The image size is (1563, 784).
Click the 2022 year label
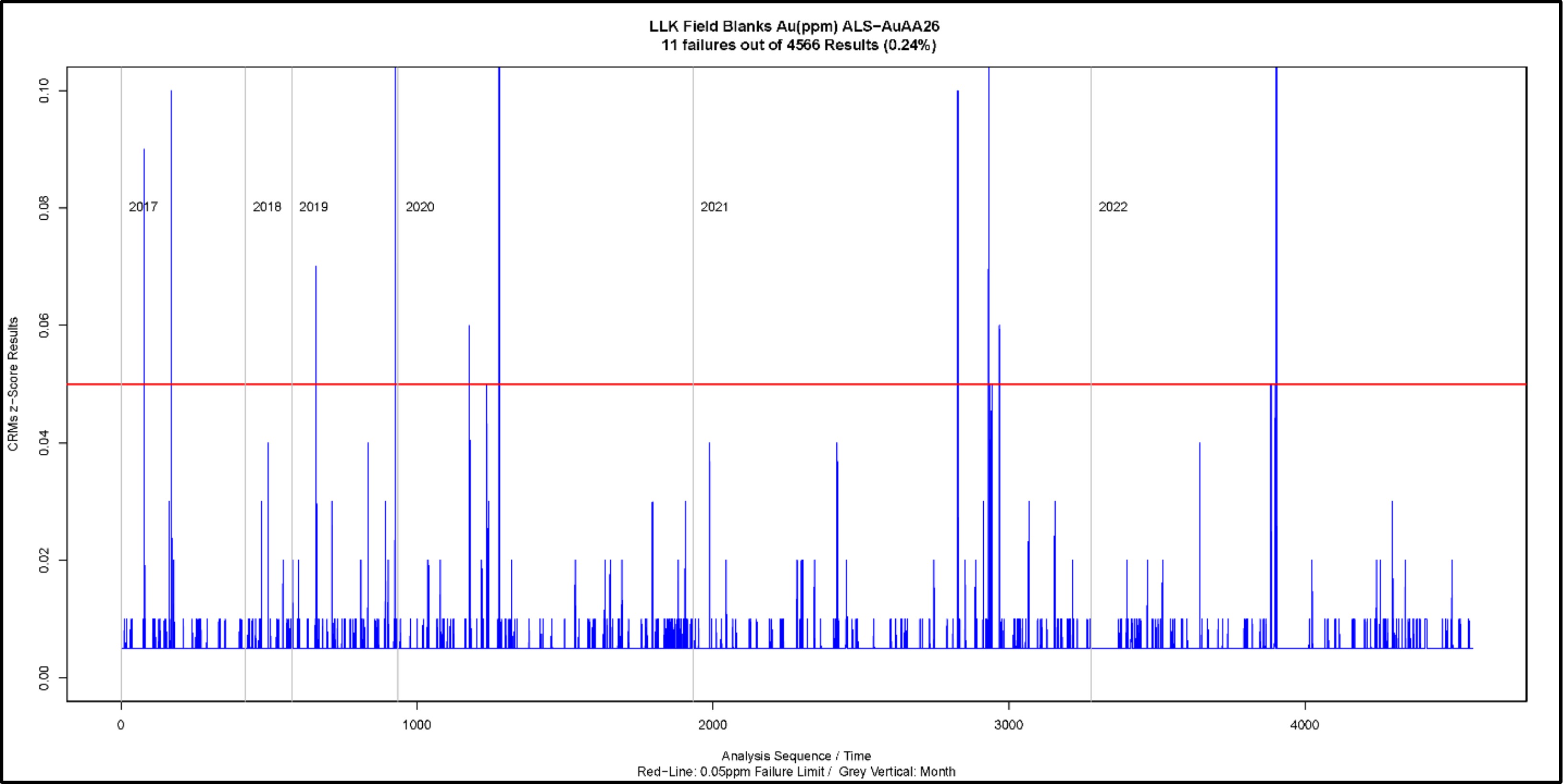coord(1114,207)
